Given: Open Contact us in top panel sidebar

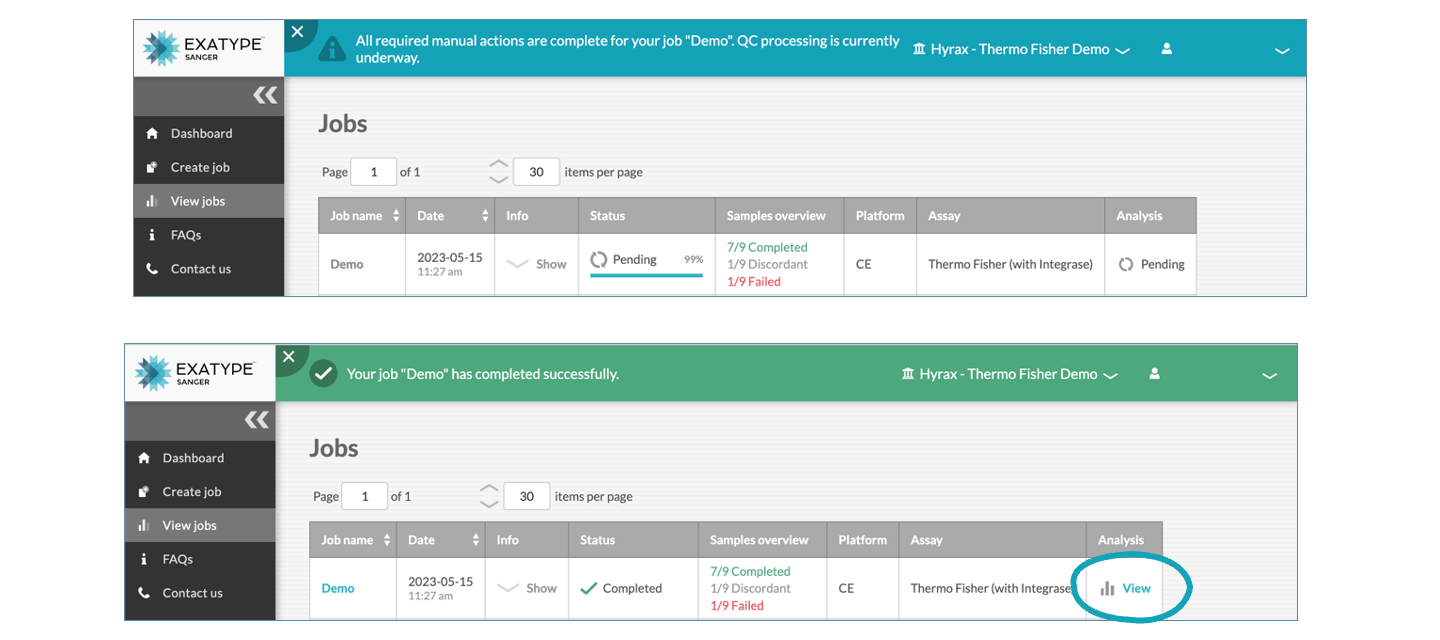Looking at the screenshot, I should click(x=209, y=269).
